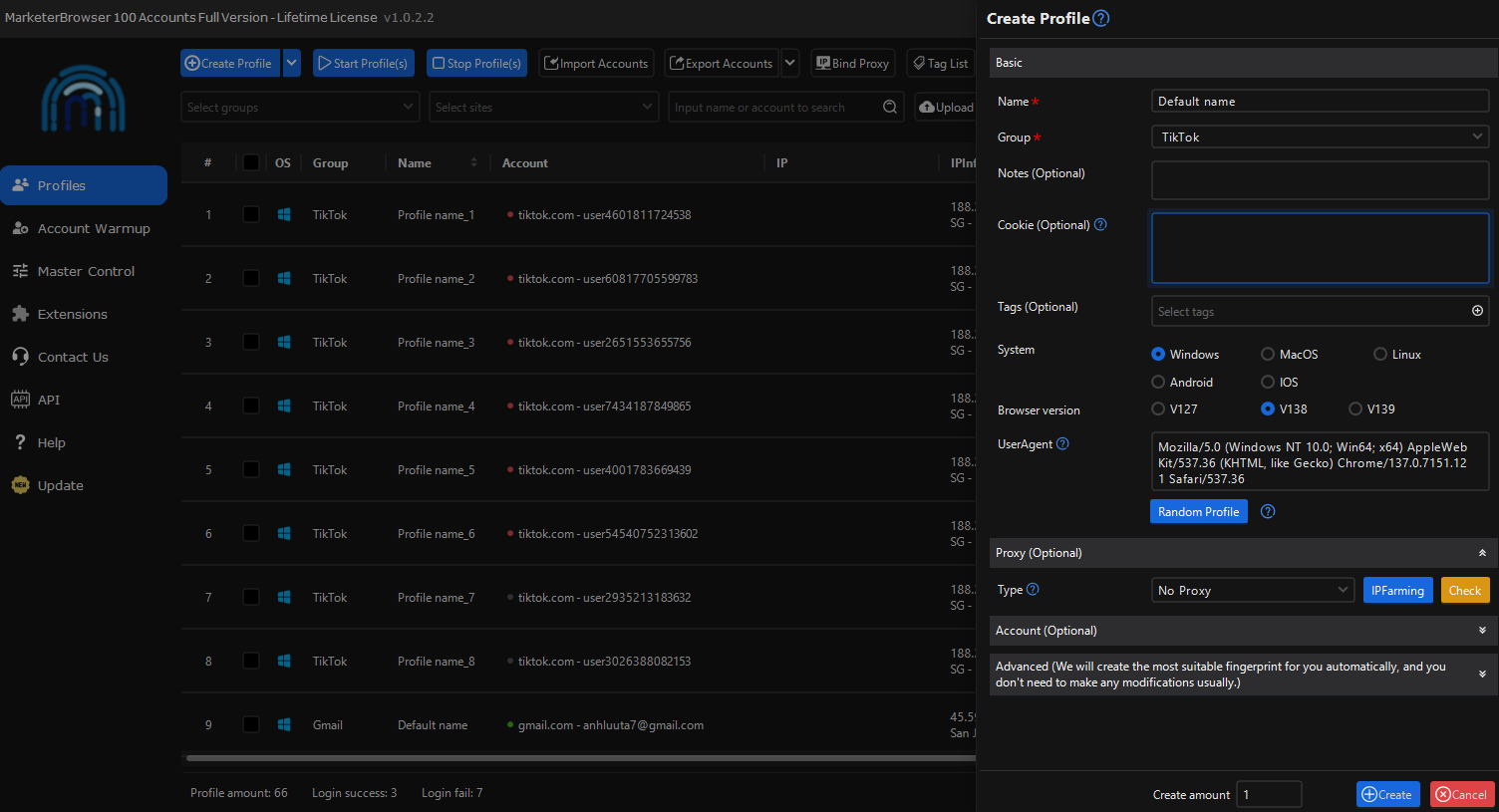Click the add tag plus icon
Screen dimensions: 1499x812
point(1477,311)
